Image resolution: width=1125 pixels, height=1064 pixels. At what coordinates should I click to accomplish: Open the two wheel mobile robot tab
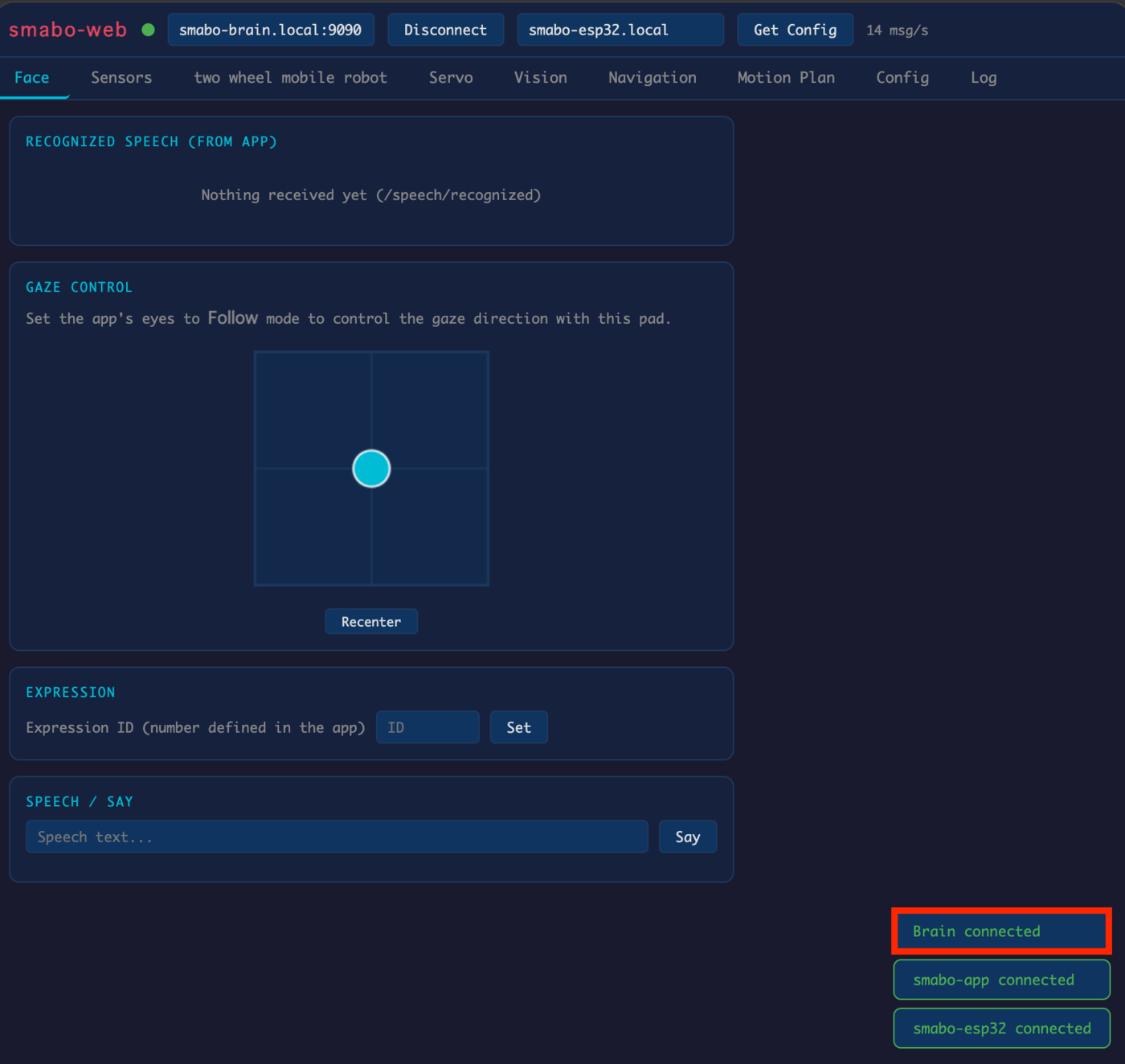click(290, 78)
